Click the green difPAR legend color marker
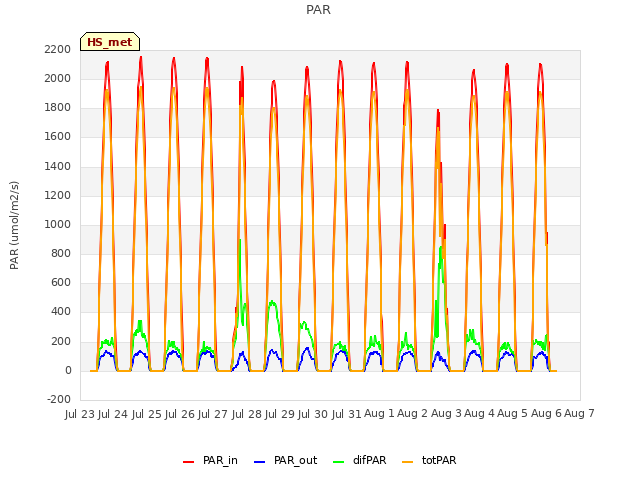Screen dimensions: 640x480 tap(339, 462)
